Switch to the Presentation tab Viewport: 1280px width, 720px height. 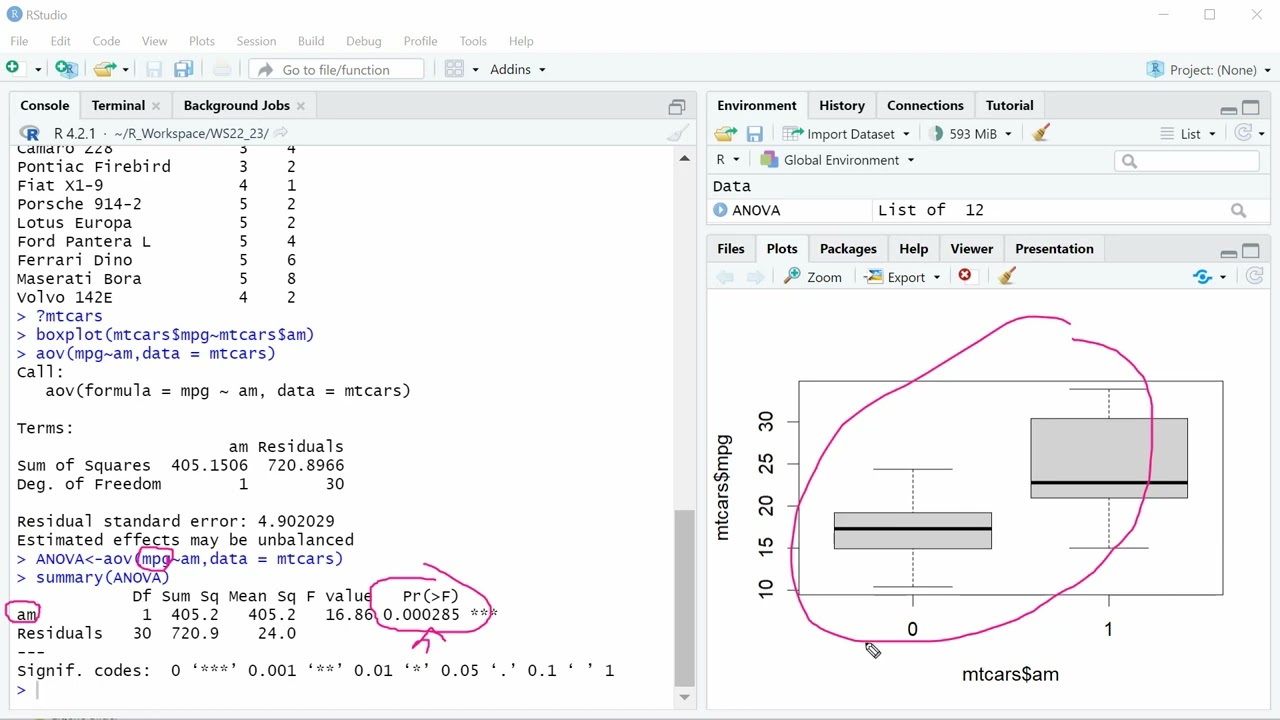point(1054,249)
